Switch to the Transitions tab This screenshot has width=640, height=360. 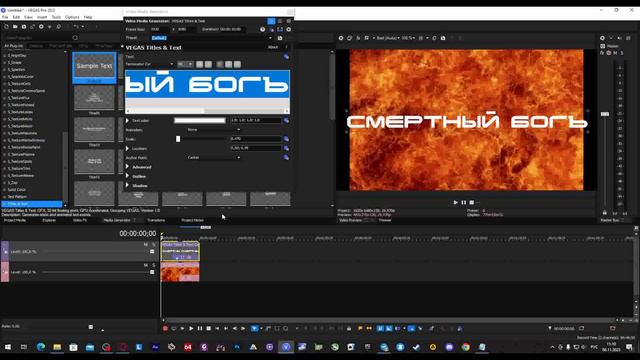156,220
